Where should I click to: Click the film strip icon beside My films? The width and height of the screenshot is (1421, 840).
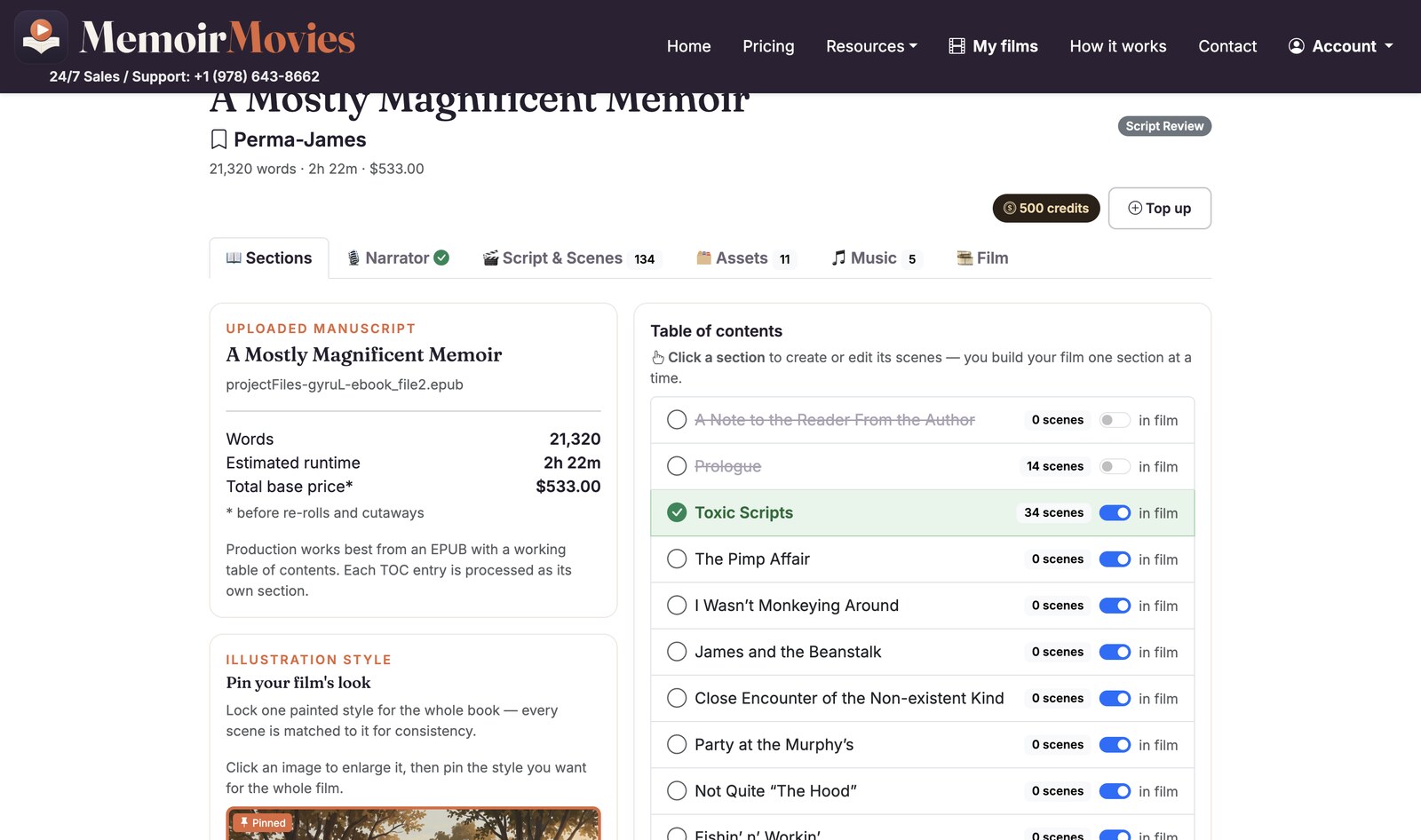(957, 46)
